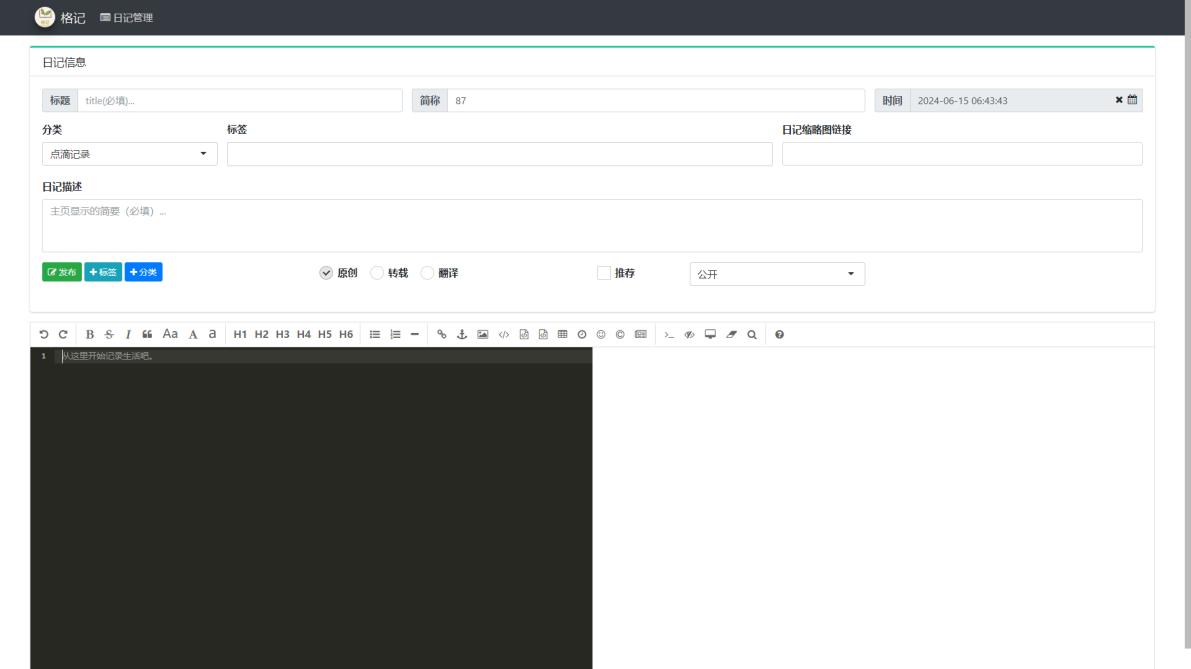Click the insert image icon
This screenshot has width=1191, height=669.
click(483, 334)
